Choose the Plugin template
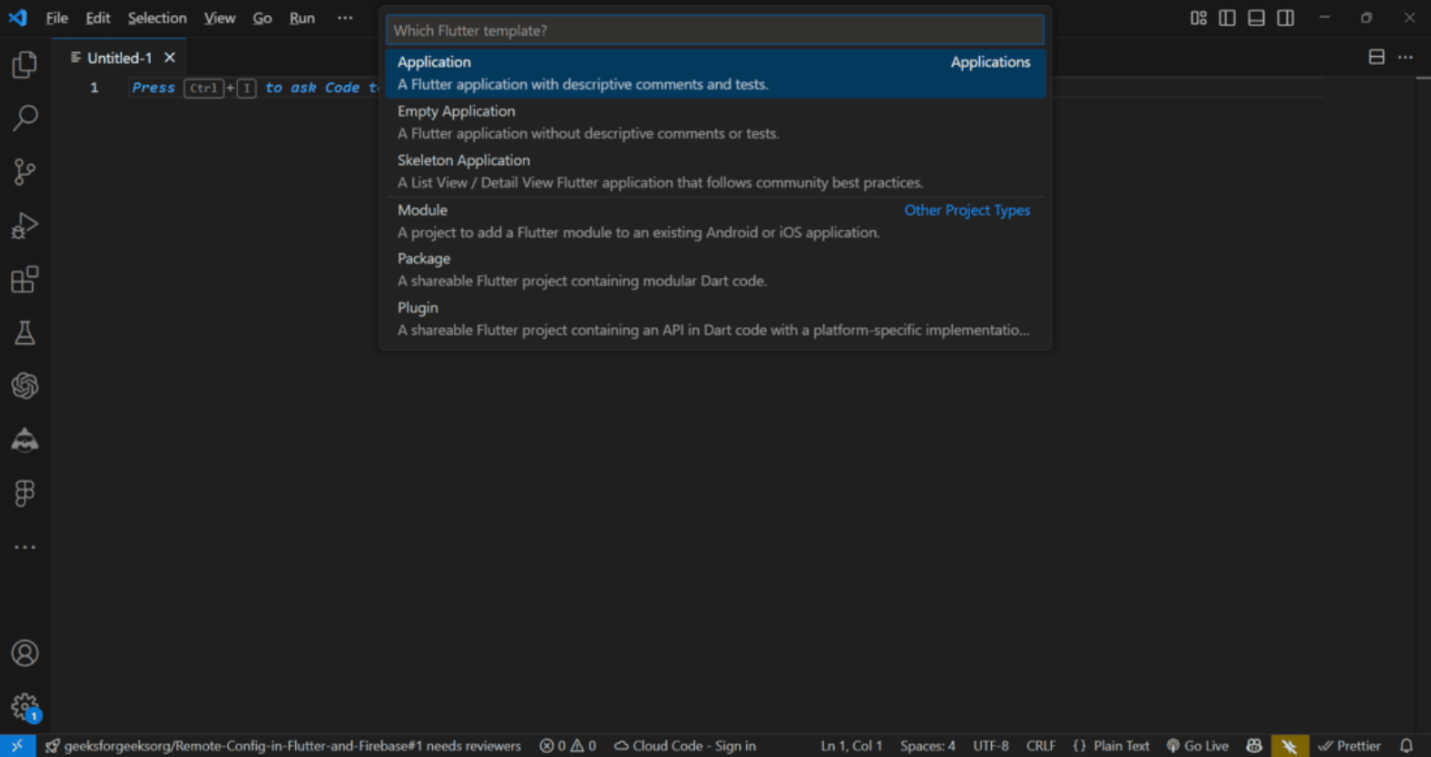 715,319
